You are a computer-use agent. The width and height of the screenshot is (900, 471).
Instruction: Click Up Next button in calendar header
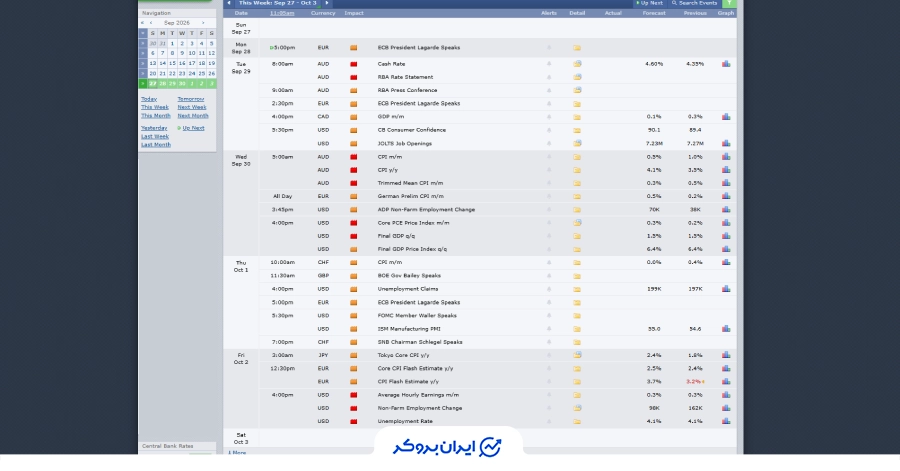point(649,3)
